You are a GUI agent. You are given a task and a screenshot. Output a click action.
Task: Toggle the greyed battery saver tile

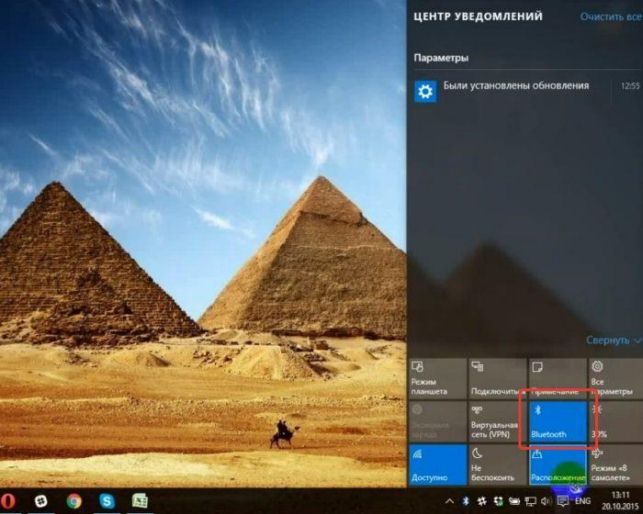click(438, 421)
